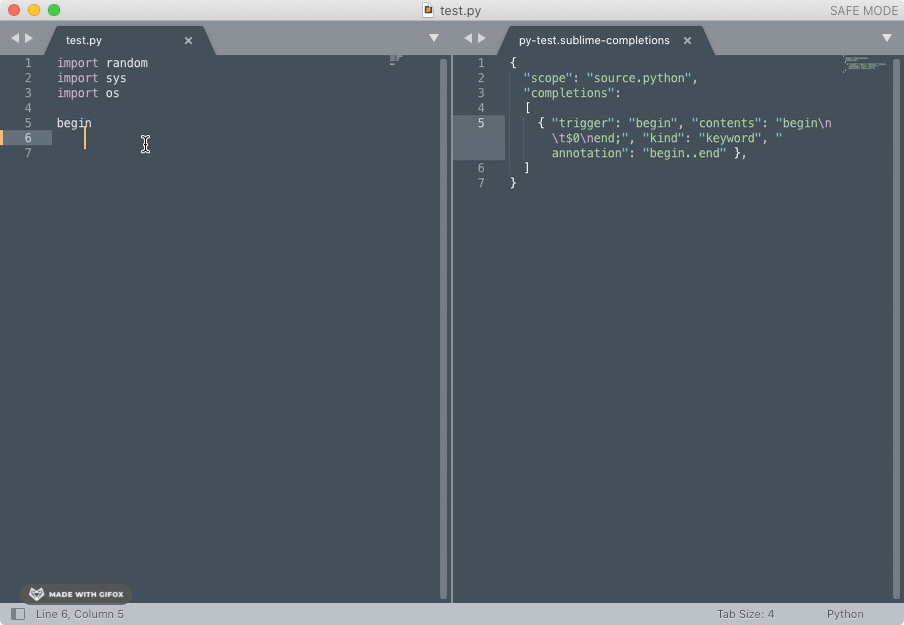Close the py-test.sublime-completions tab
This screenshot has width=904, height=625.
coord(687,41)
